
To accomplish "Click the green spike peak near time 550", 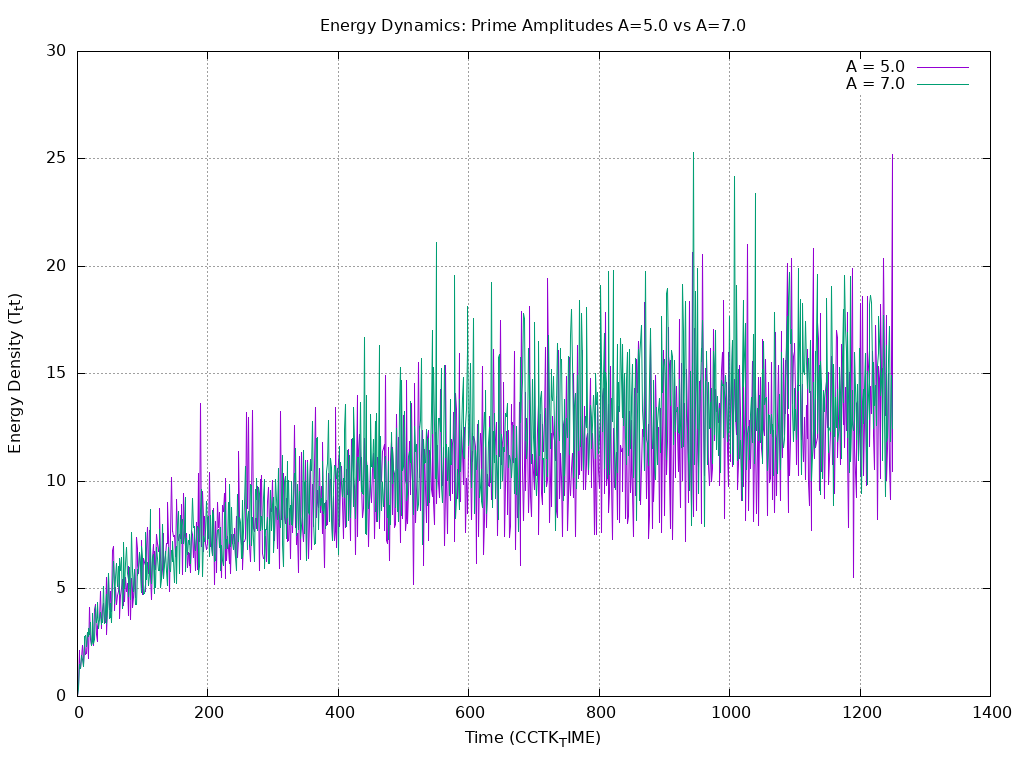I will (x=436, y=243).
